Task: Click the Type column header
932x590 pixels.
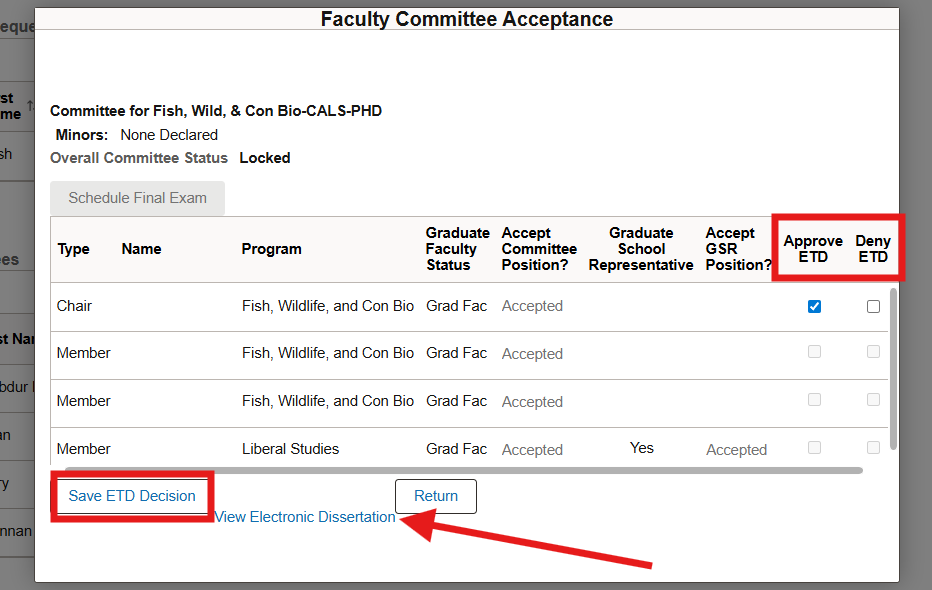Action: pyautogui.click(x=74, y=248)
